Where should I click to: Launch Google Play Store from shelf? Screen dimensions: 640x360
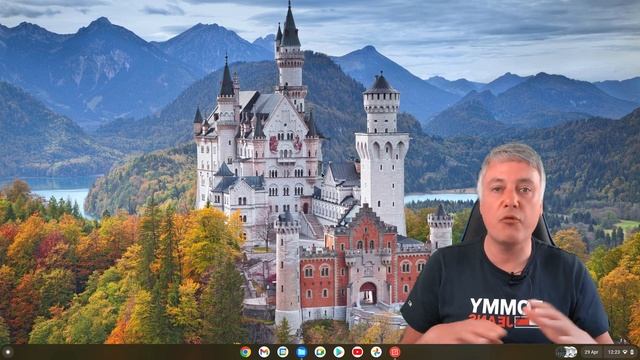coord(339,352)
